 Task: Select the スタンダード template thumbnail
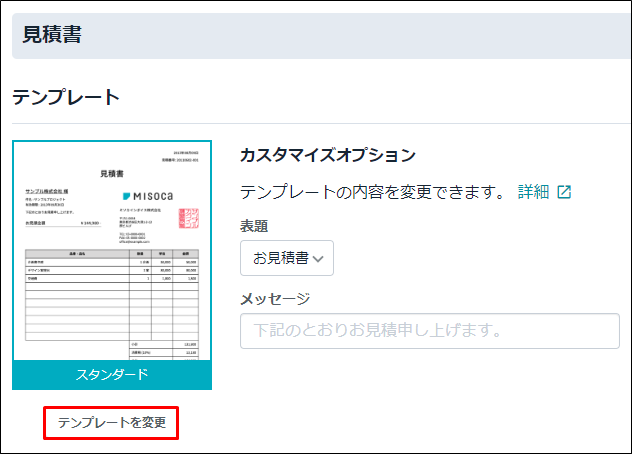coord(111,250)
